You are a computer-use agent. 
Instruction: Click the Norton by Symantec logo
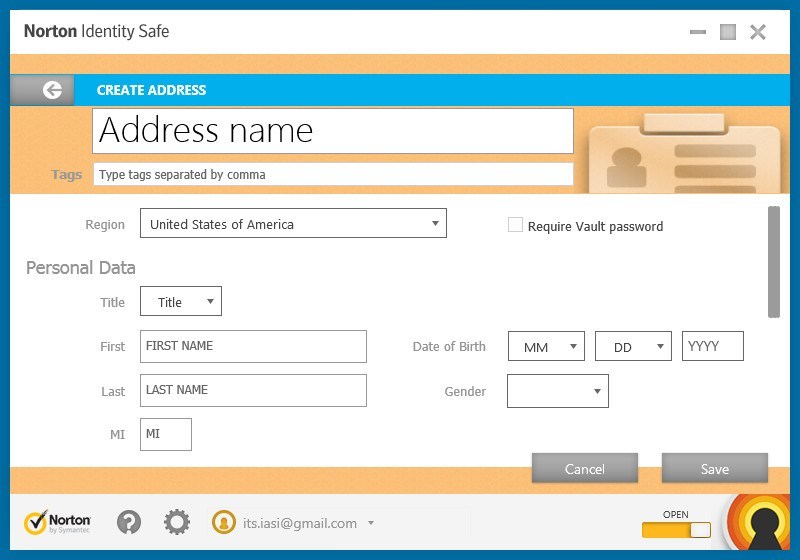[57, 522]
